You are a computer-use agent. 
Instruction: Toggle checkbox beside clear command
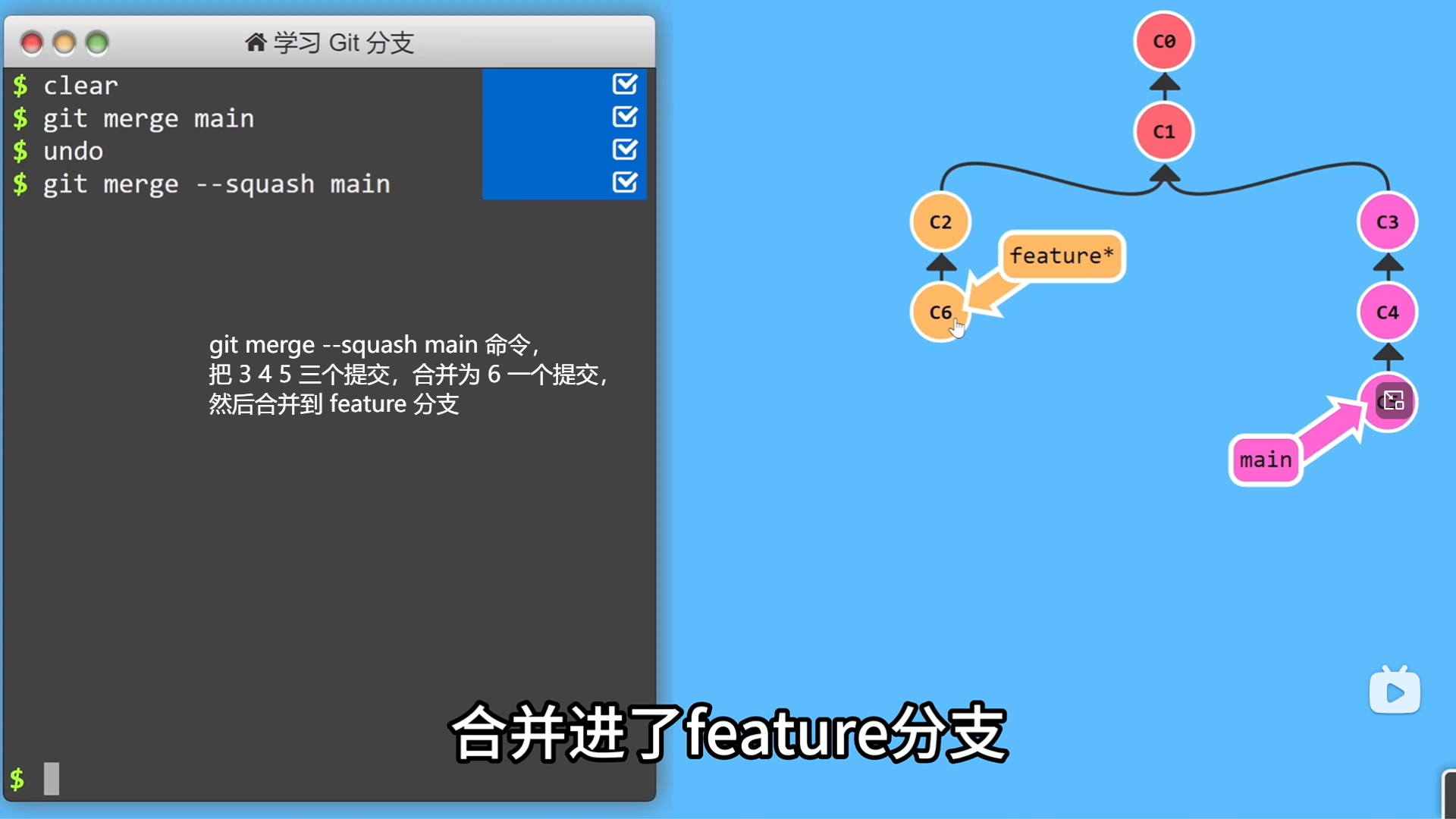pyautogui.click(x=625, y=84)
